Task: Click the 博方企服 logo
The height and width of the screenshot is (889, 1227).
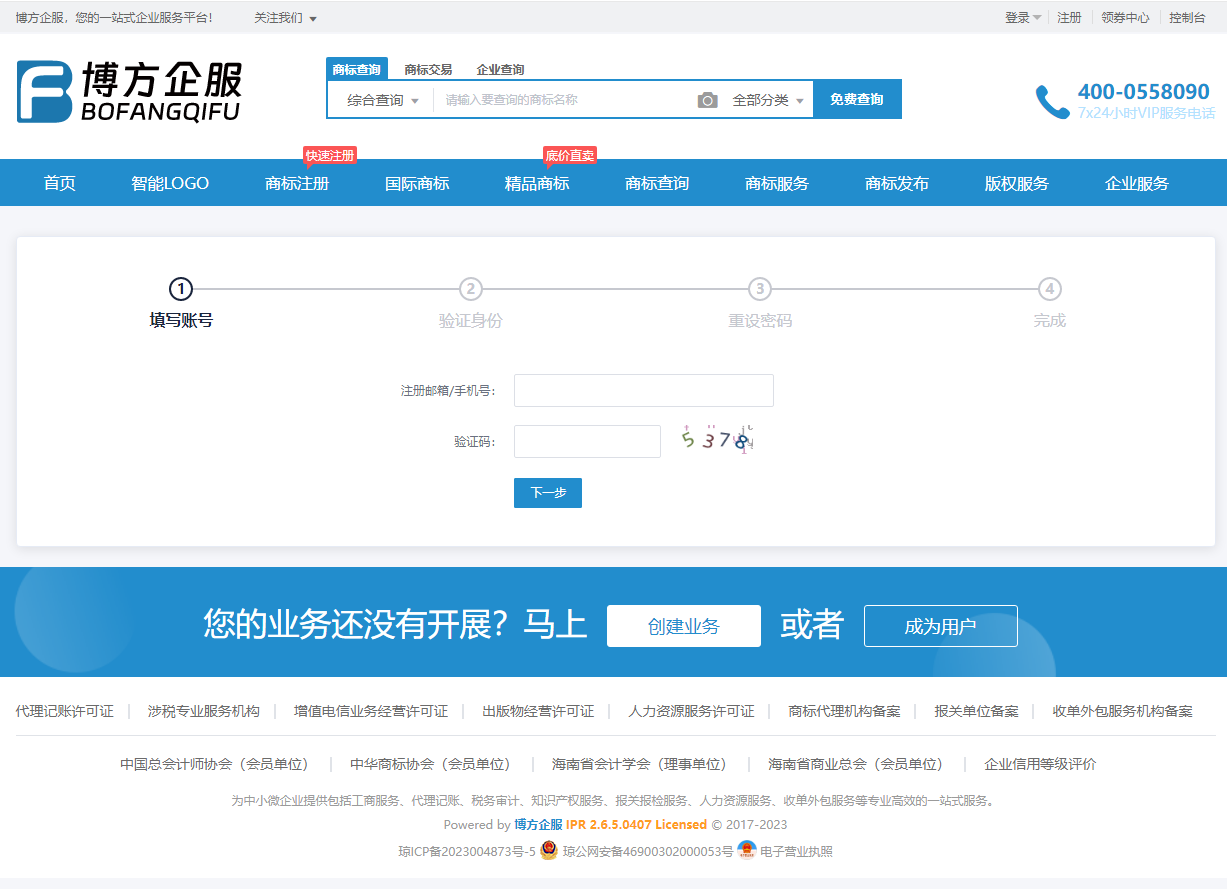Action: (130, 92)
